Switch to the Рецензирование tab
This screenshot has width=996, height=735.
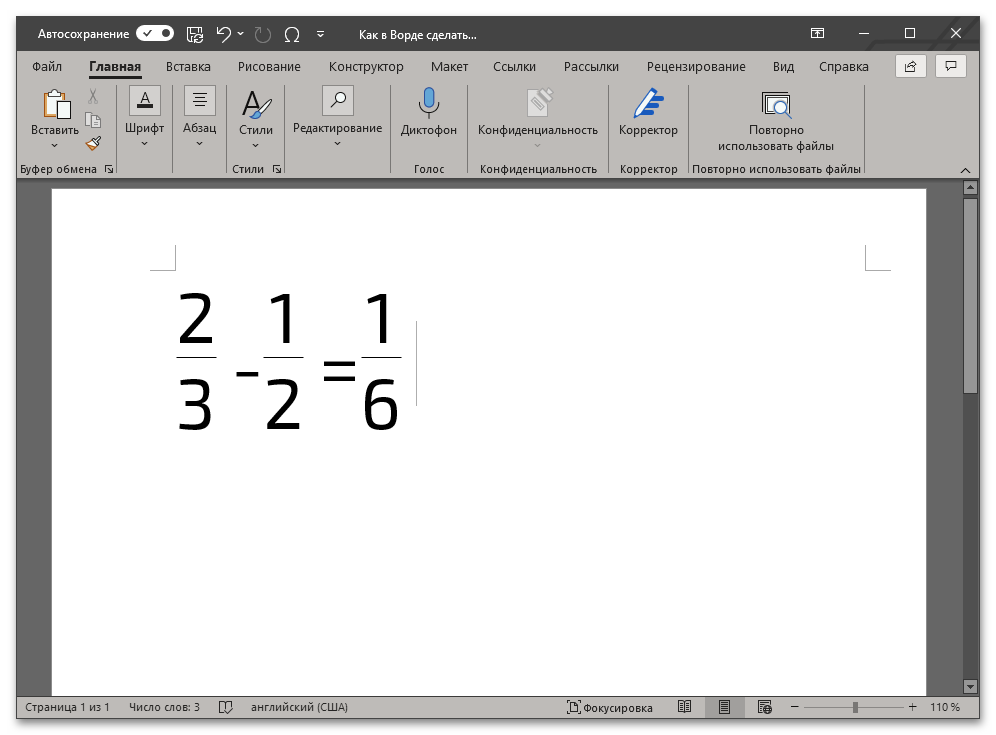pos(695,67)
